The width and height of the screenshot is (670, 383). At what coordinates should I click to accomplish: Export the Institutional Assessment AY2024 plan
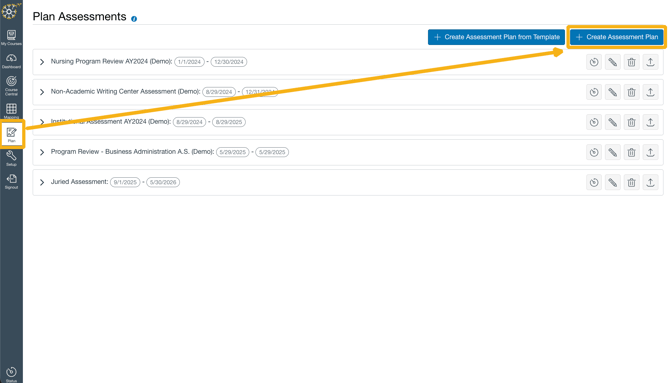click(650, 122)
